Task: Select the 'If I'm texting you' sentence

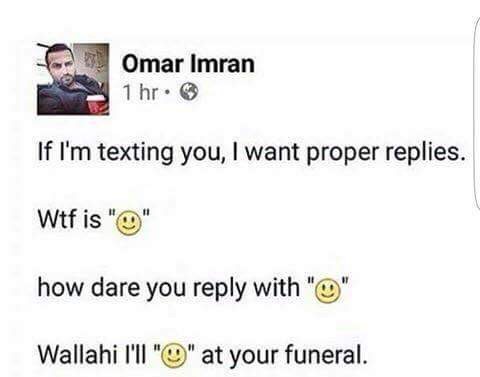Action: click(252, 153)
